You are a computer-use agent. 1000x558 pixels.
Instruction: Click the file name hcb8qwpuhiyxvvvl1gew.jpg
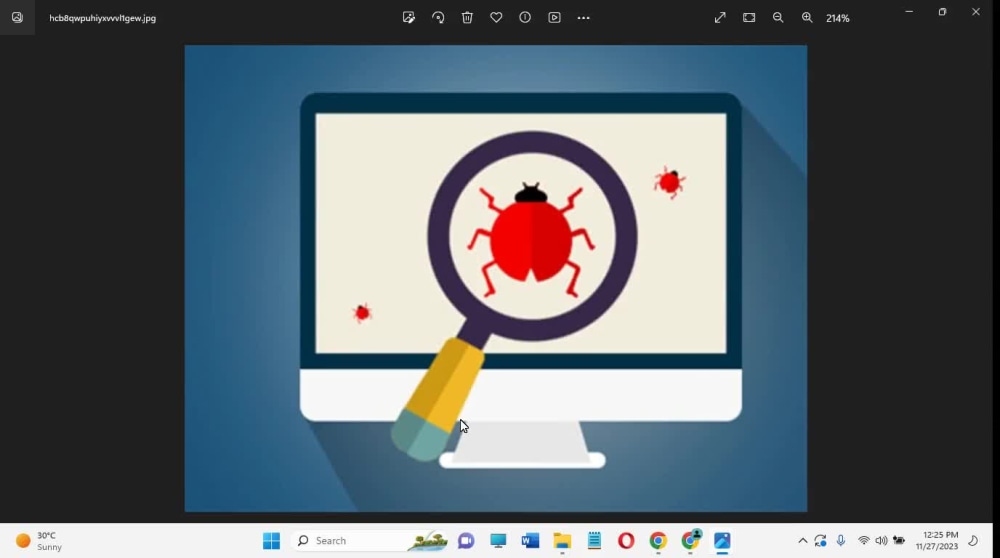point(103,18)
